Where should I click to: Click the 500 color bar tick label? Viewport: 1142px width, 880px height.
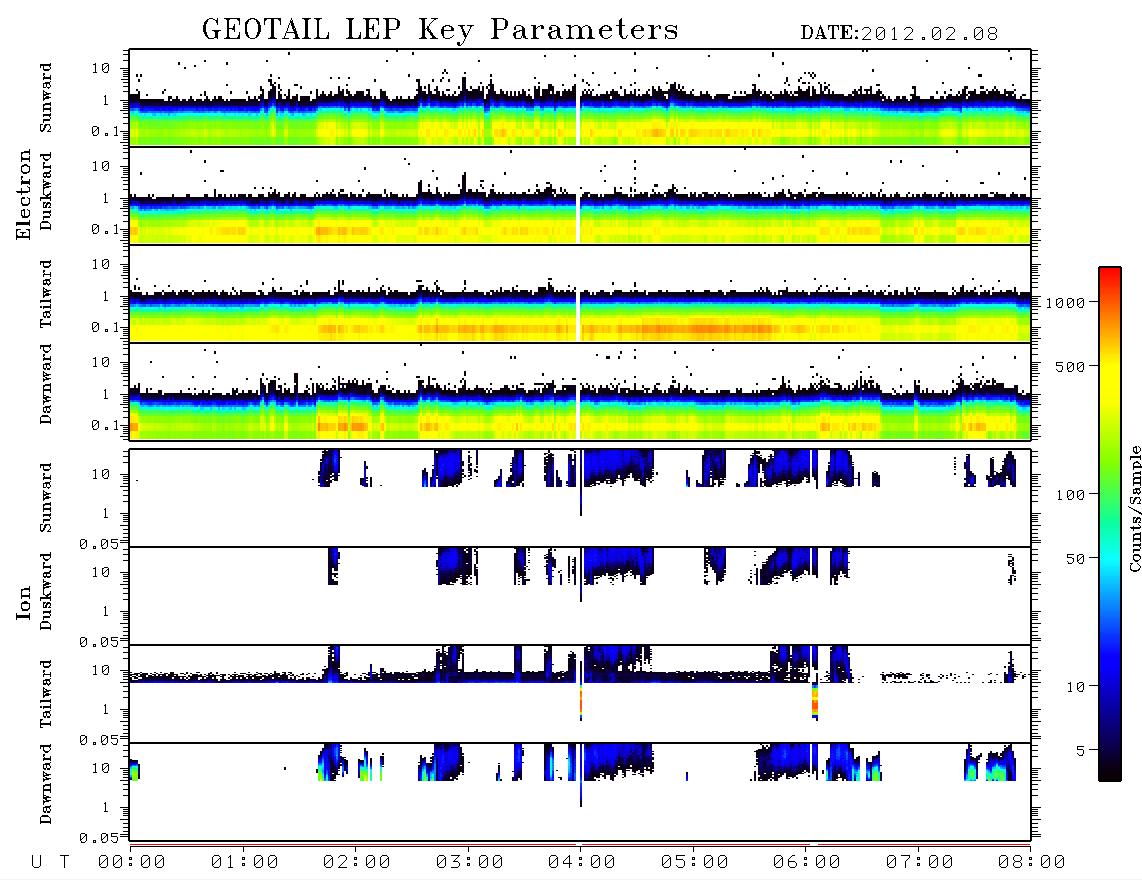coord(1070,366)
